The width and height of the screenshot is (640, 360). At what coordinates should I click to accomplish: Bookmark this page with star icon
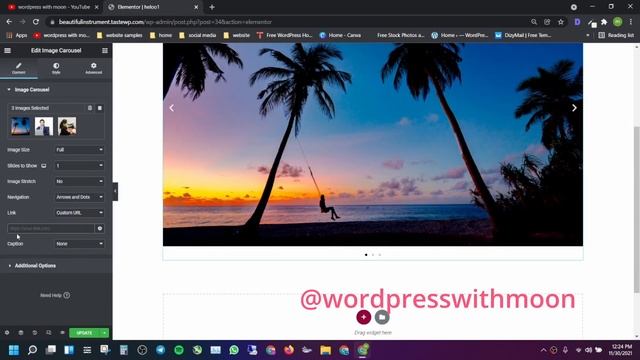pos(561,22)
